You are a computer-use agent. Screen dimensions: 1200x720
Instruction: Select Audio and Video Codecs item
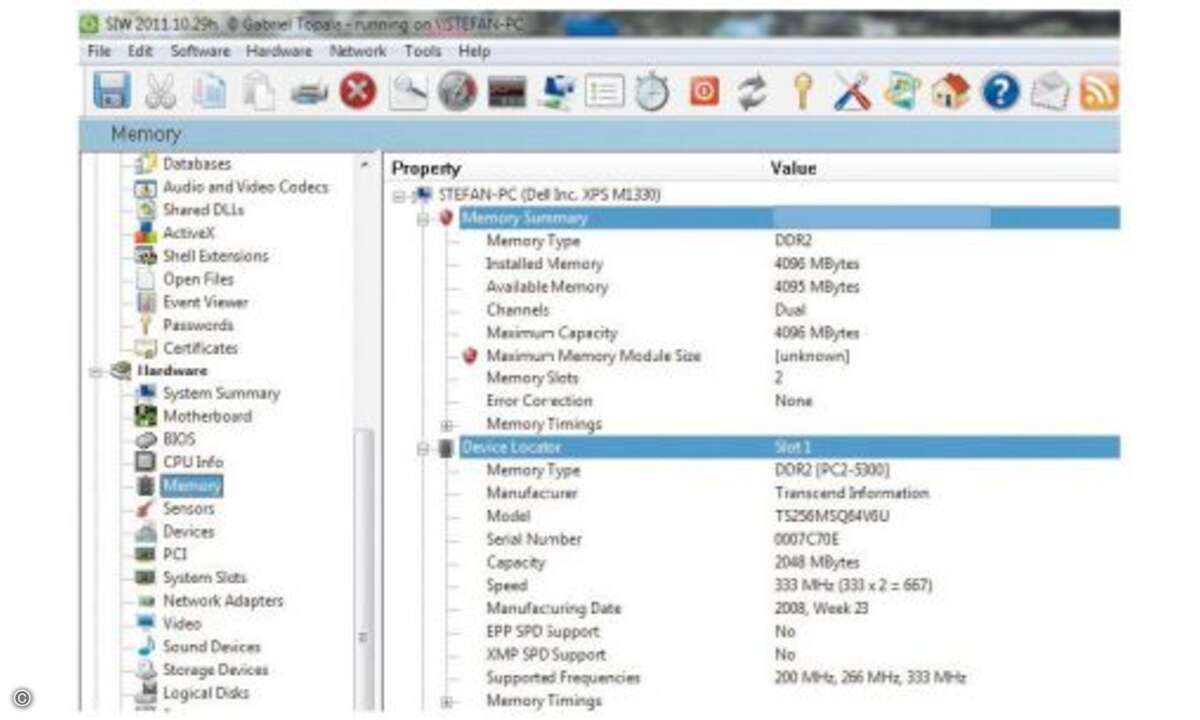[x=246, y=187]
